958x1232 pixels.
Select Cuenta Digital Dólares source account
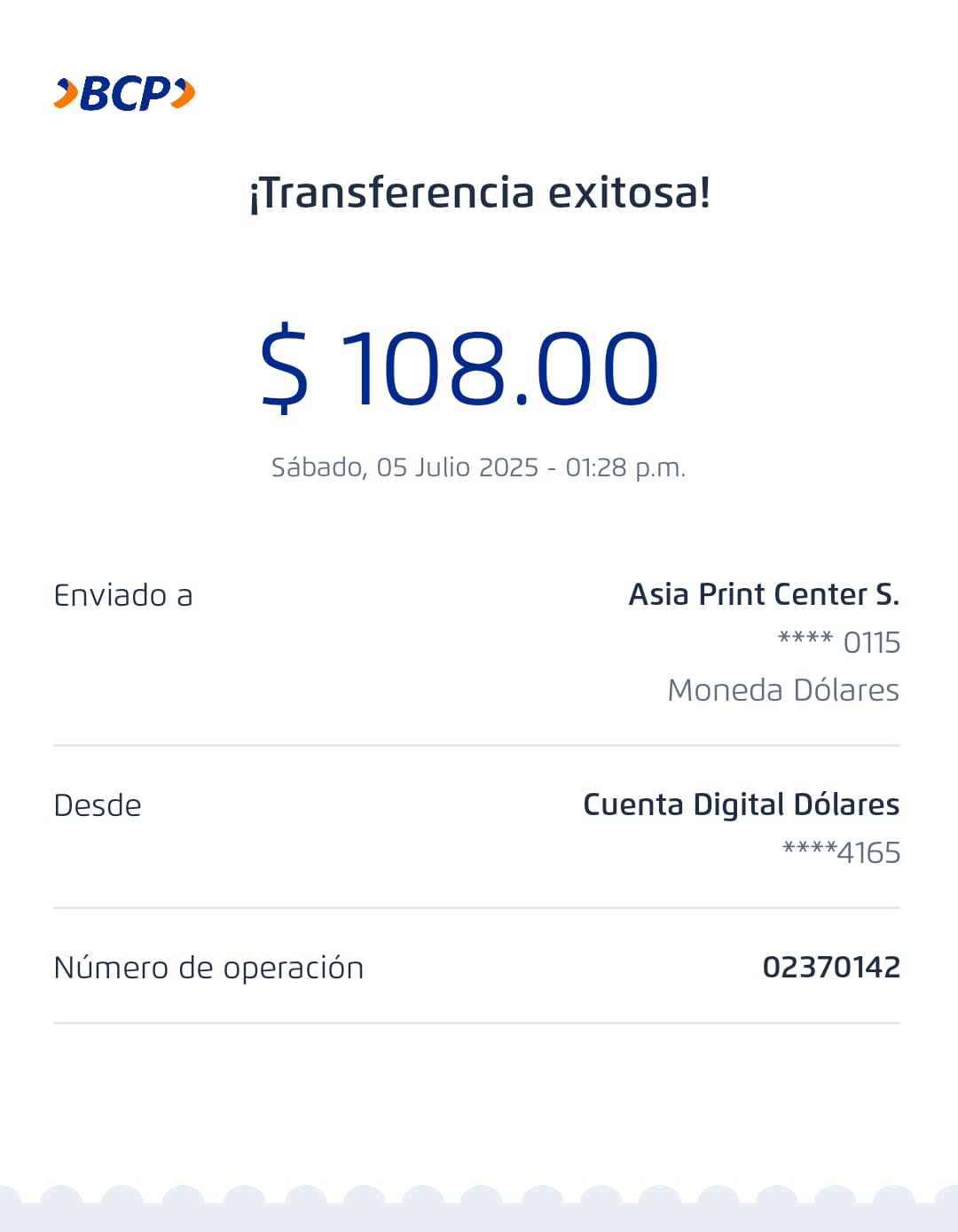coord(741,804)
